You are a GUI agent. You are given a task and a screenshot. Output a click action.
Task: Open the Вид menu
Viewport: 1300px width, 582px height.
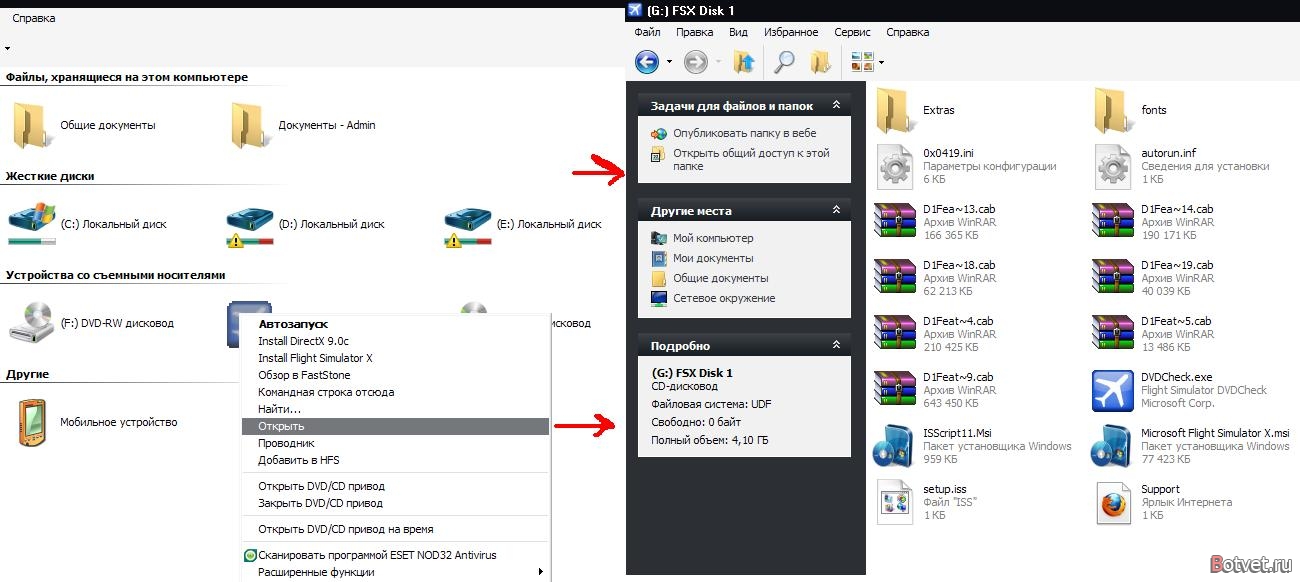738,32
